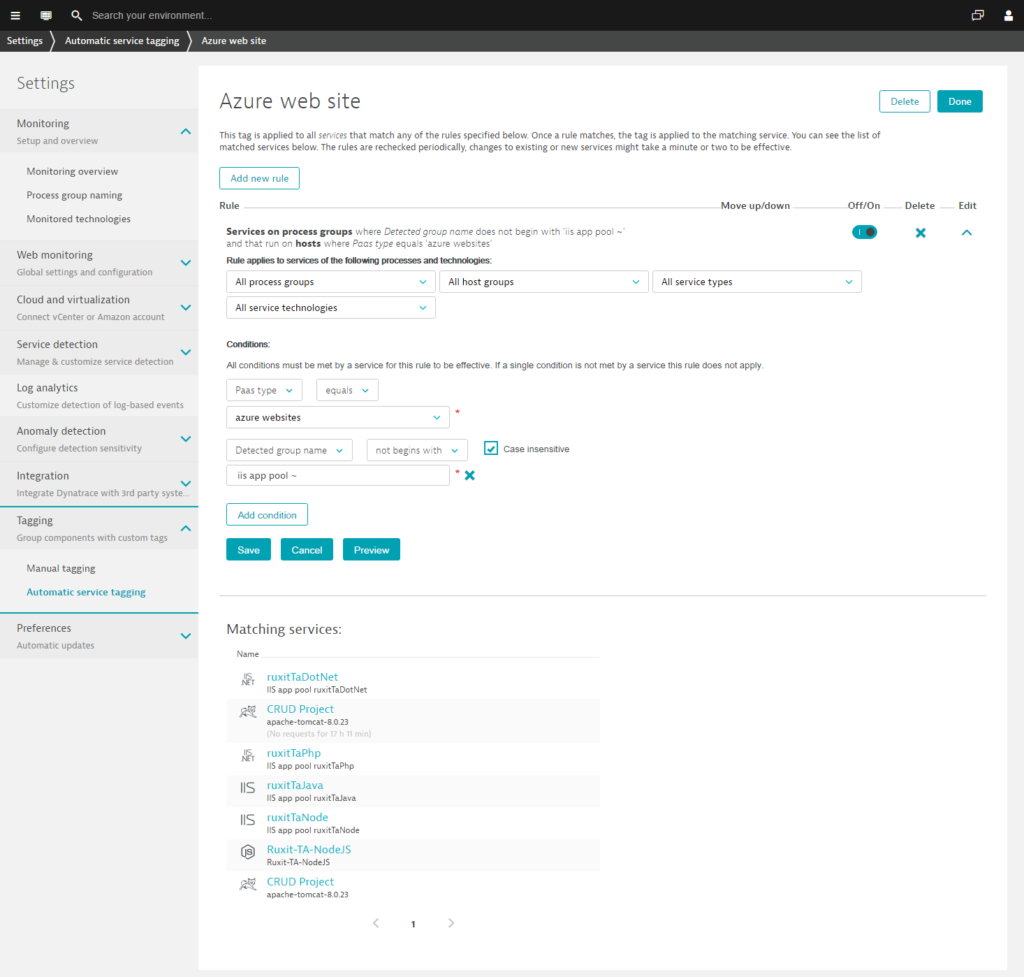Screen dimensions: 1024x977
Task: Open Process group naming menu item
Action: [x=74, y=195]
